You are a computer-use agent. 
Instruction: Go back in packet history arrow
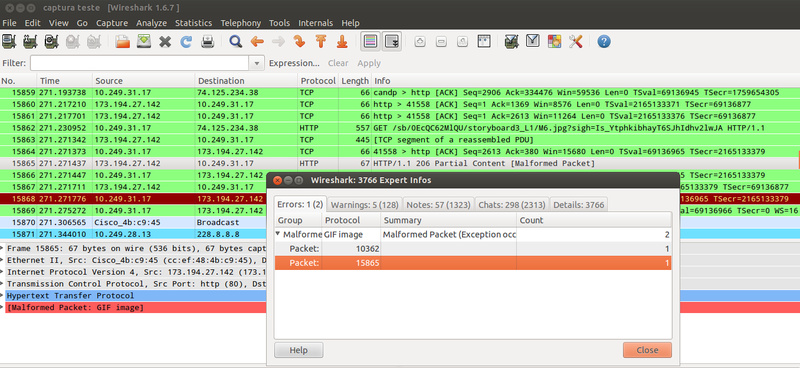point(257,41)
